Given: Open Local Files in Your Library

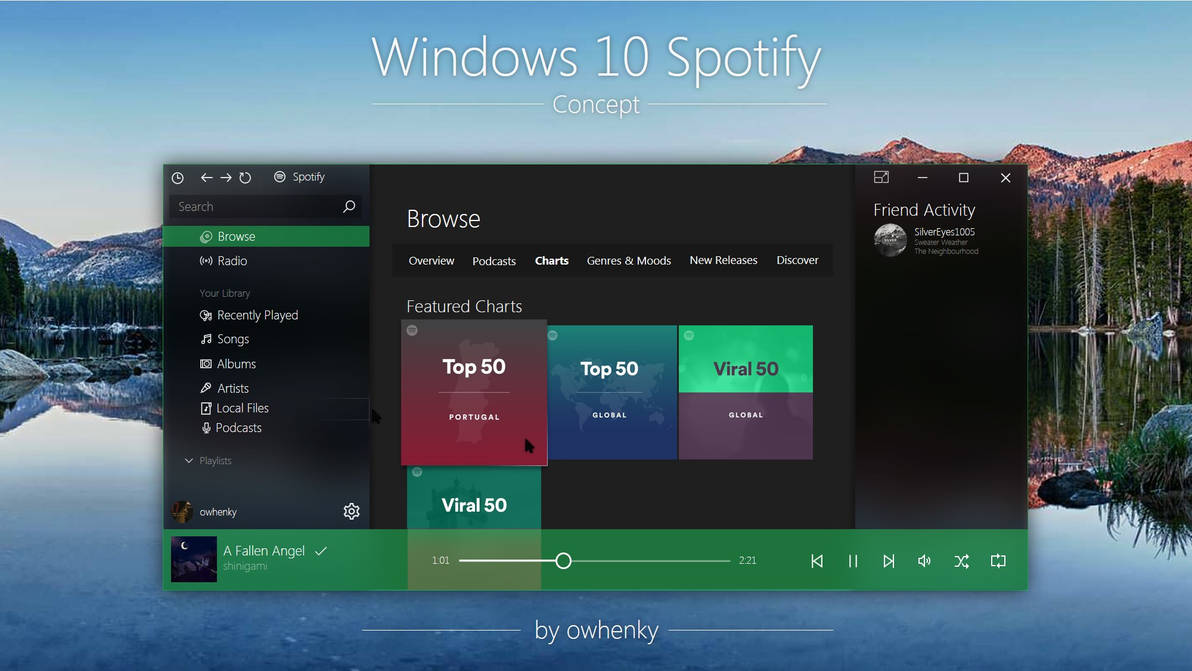Looking at the screenshot, I should [234, 408].
